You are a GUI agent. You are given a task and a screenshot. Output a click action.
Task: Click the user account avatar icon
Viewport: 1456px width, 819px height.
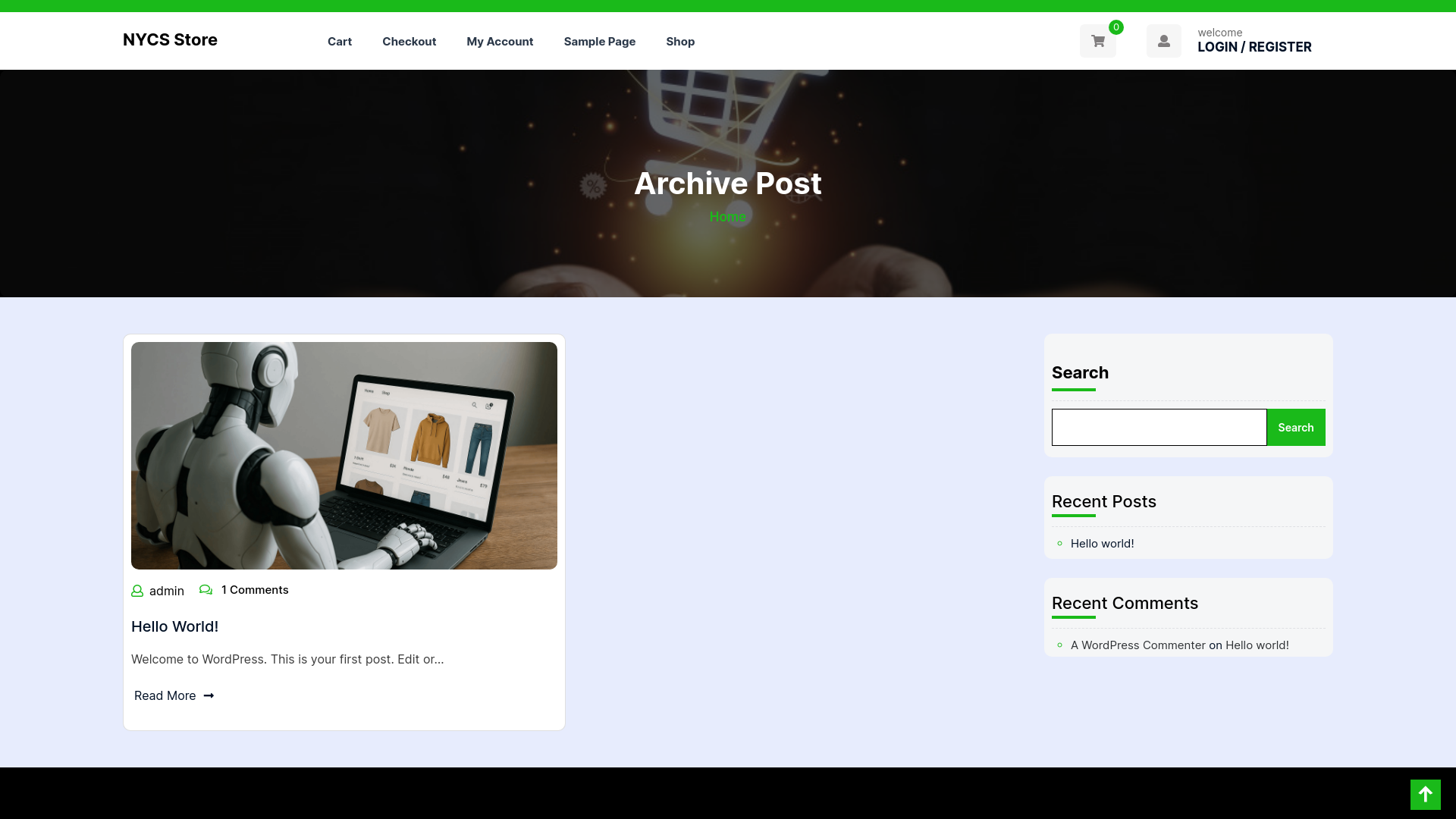[x=1163, y=41]
